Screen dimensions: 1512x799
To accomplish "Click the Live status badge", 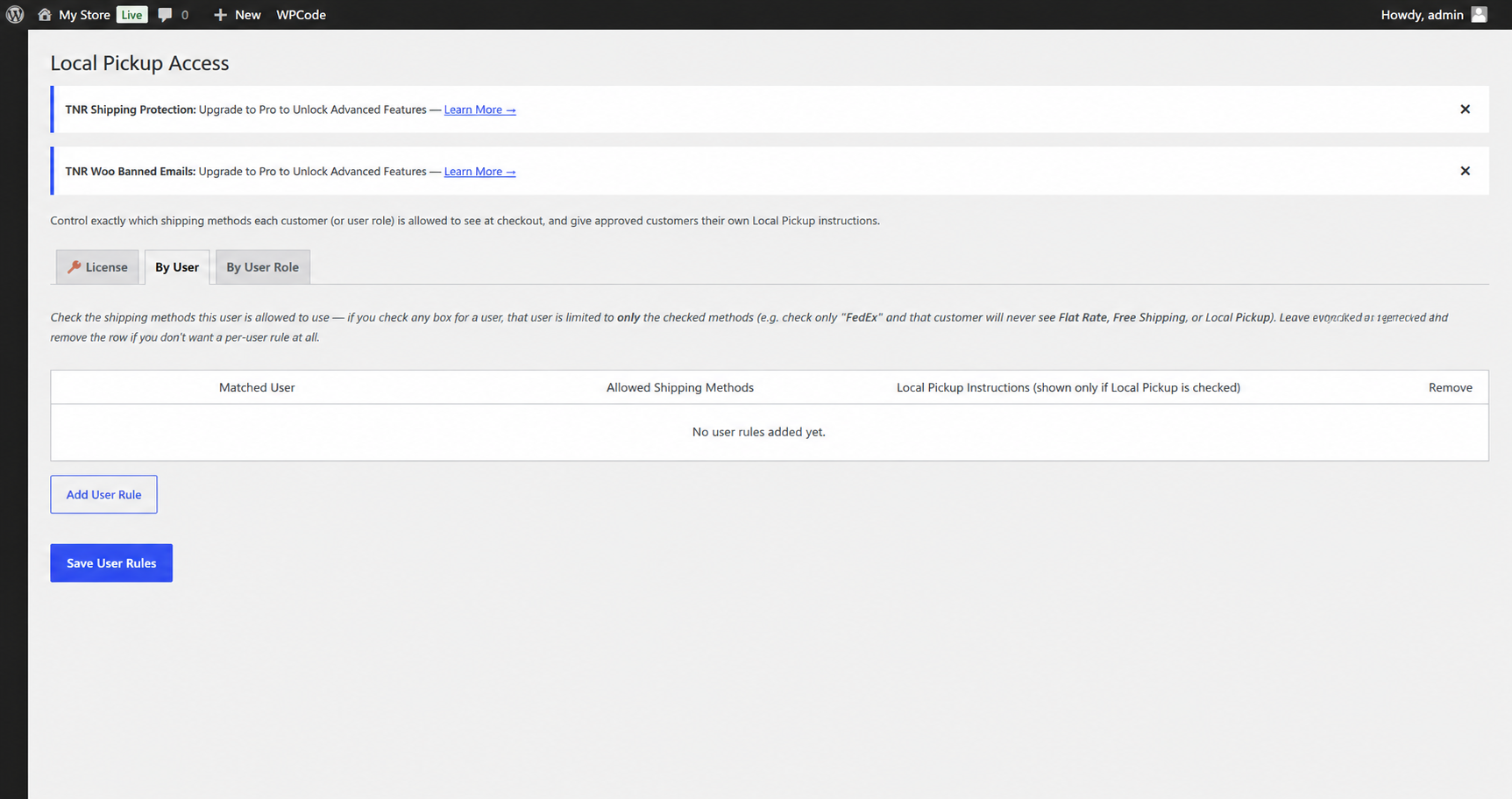I will click(x=131, y=15).
